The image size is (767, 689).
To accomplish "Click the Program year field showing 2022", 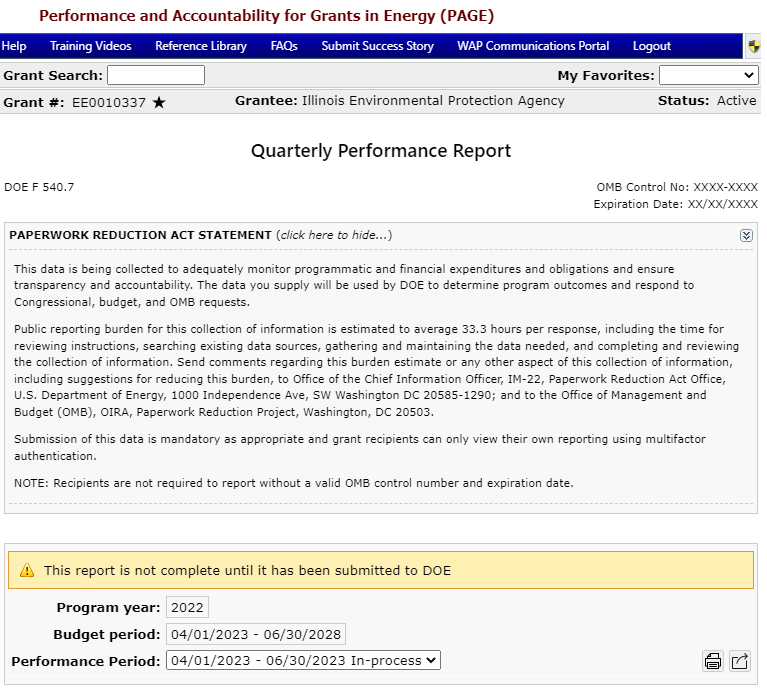I will click(x=187, y=608).
